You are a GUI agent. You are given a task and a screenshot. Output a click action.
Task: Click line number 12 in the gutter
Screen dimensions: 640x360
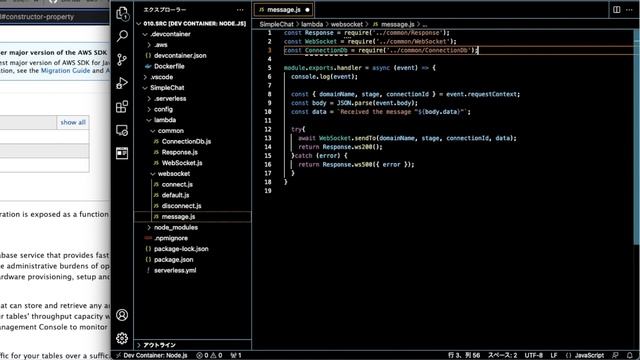[268, 129]
